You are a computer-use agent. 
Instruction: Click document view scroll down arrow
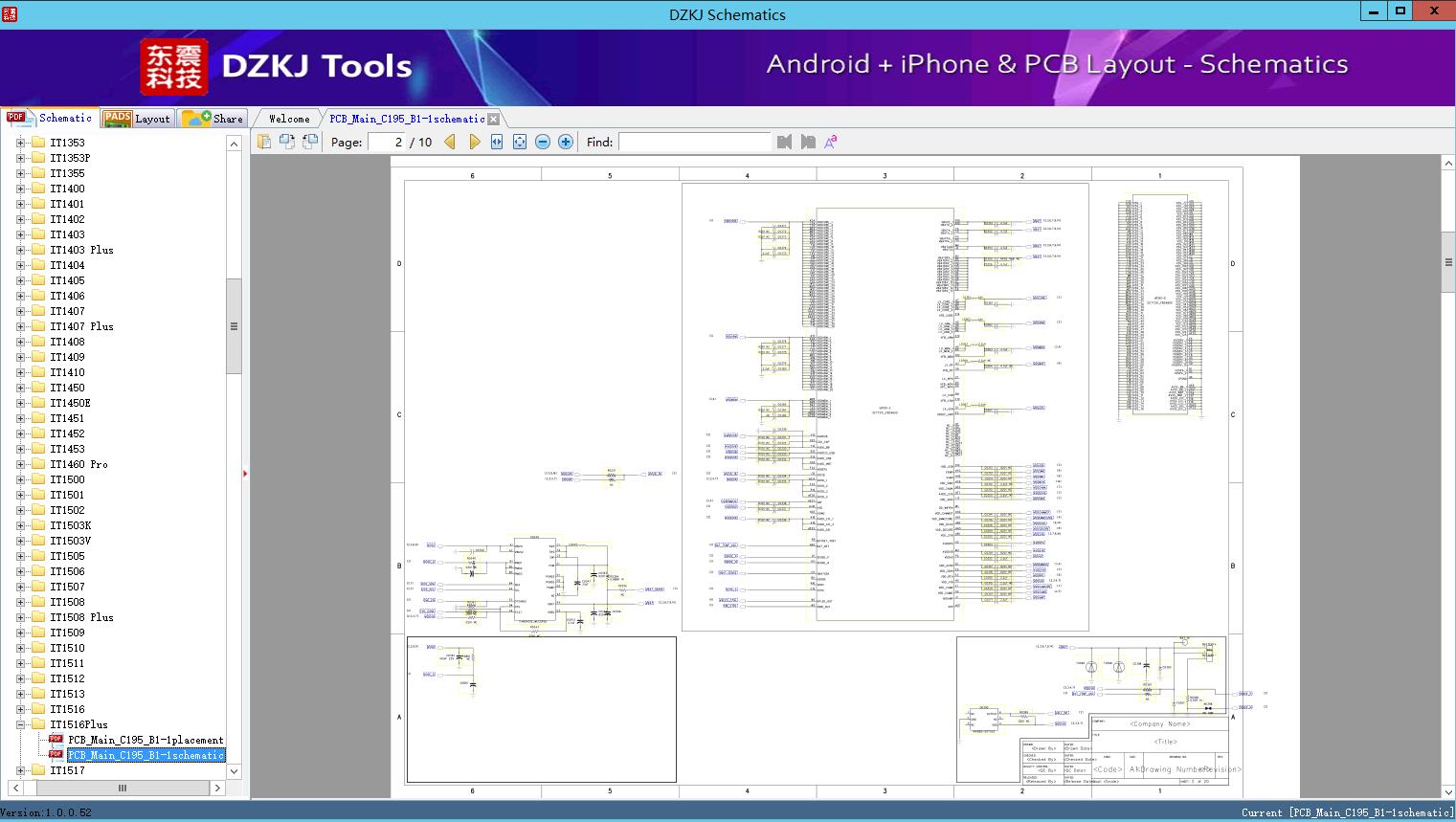click(x=1448, y=792)
